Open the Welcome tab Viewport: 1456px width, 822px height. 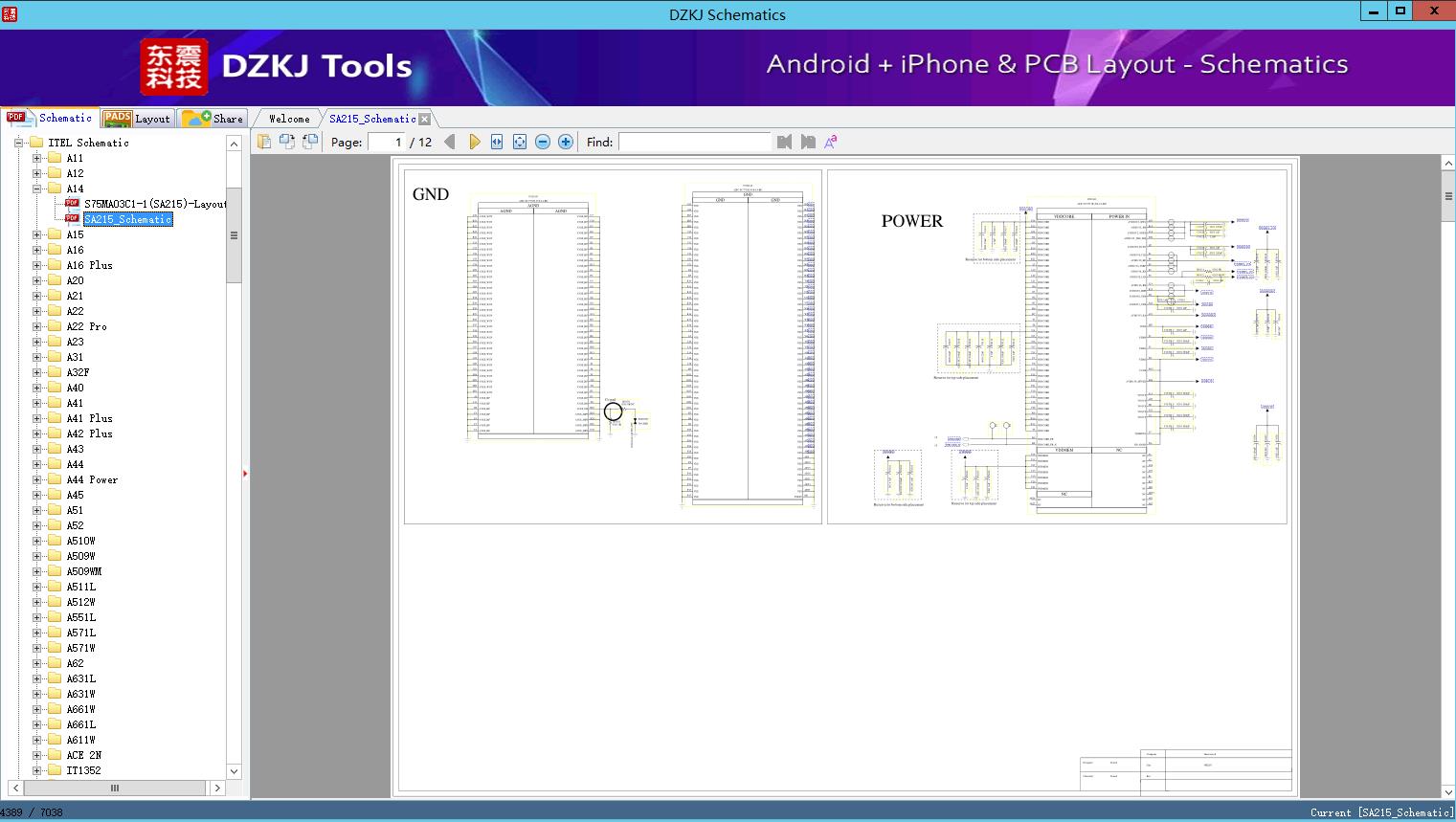click(288, 119)
